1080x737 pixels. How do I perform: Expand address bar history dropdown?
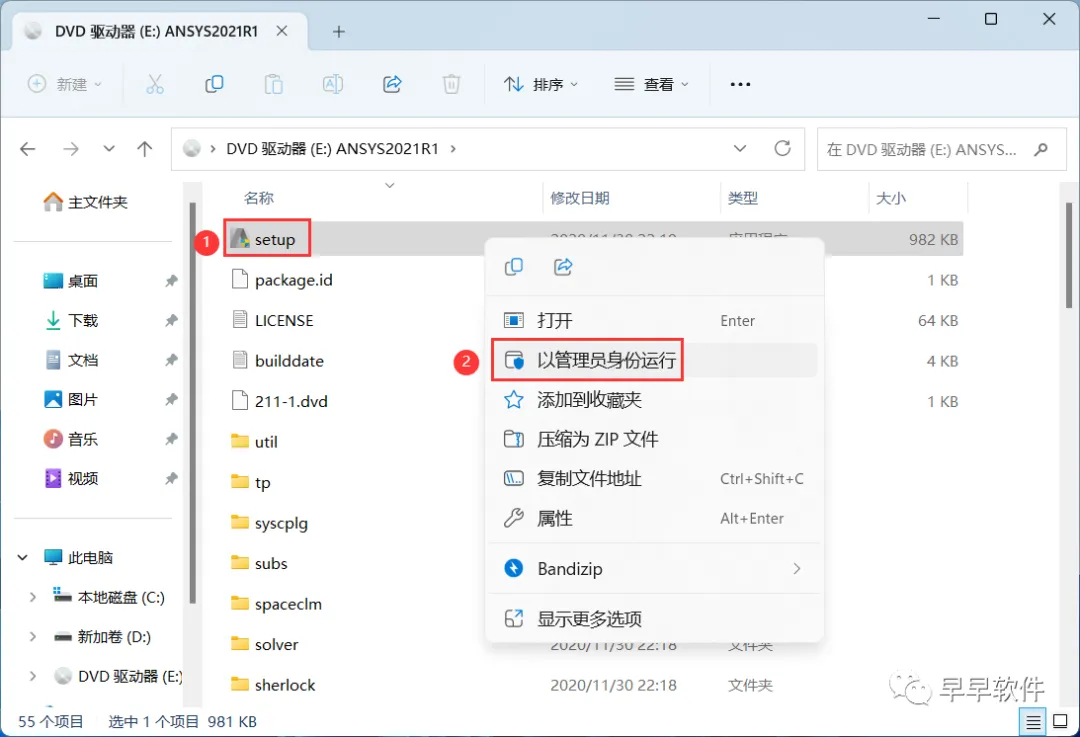(x=740, y=148)
